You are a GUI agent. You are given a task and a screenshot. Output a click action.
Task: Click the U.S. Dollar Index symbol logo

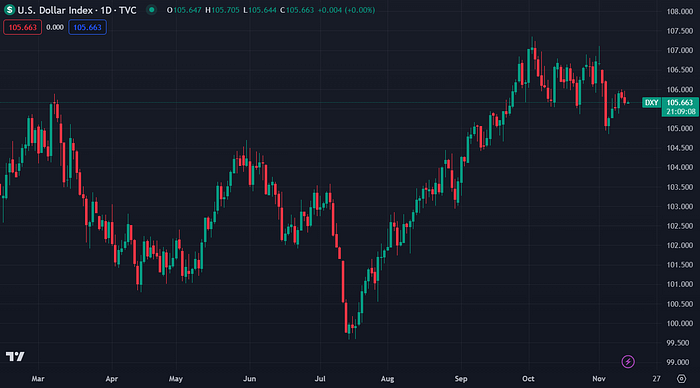pyautogui.click(x=9, y=10)
